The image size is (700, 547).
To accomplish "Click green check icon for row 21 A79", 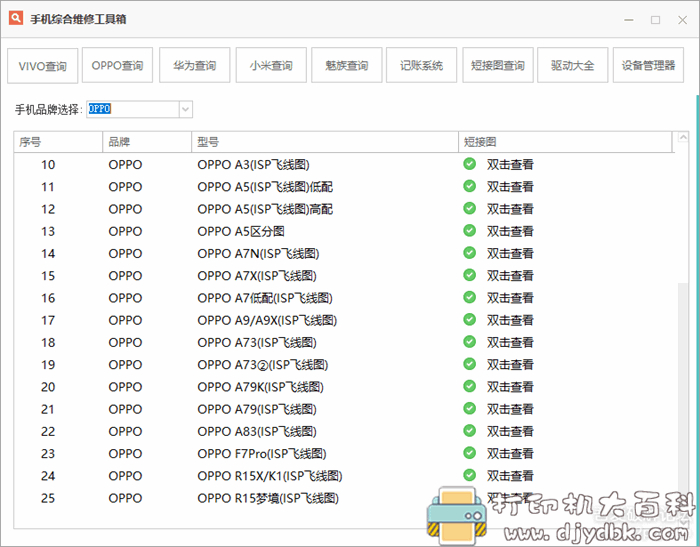I will click(469, 409).
